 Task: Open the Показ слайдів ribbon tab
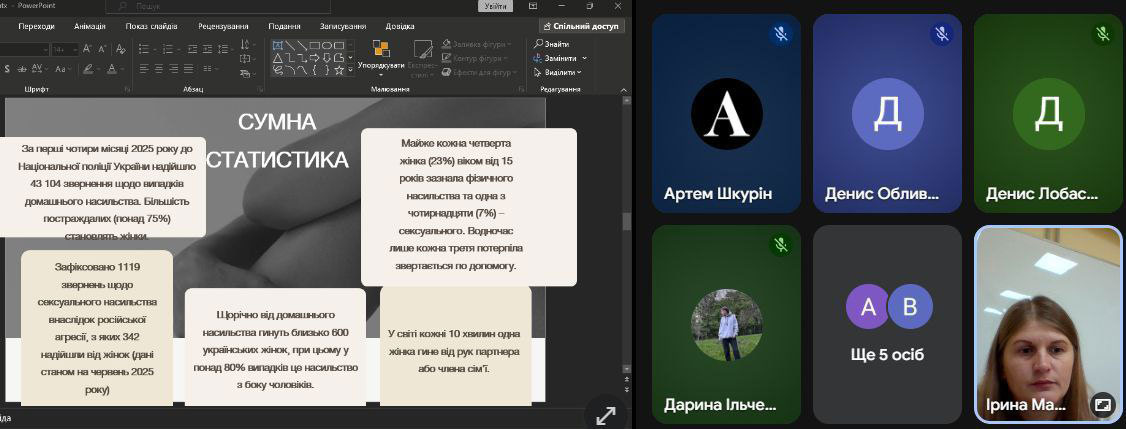[x=152, y=26]
